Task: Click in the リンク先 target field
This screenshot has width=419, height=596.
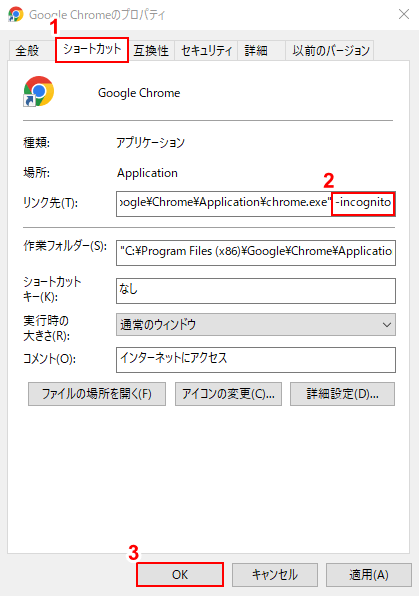Action: 256,204
